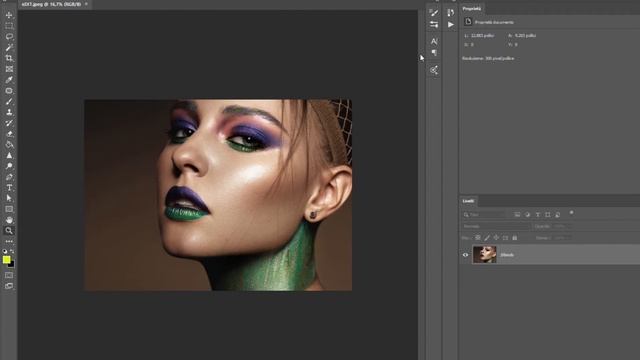Lock all layer attributes

tap(515, 238)
